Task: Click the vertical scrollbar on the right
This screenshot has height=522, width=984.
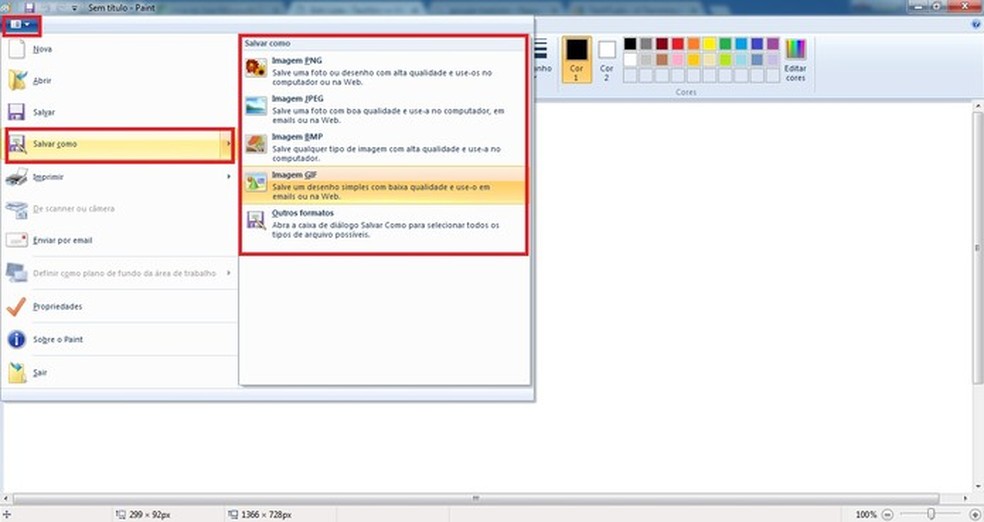Action: pyautogui.click(x=977, y=248)
